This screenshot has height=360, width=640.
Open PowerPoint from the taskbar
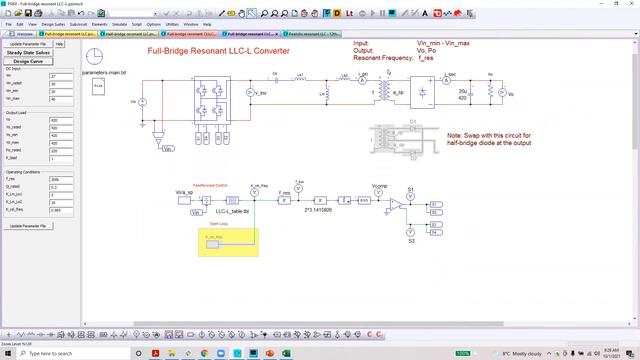tap(270, 353)
